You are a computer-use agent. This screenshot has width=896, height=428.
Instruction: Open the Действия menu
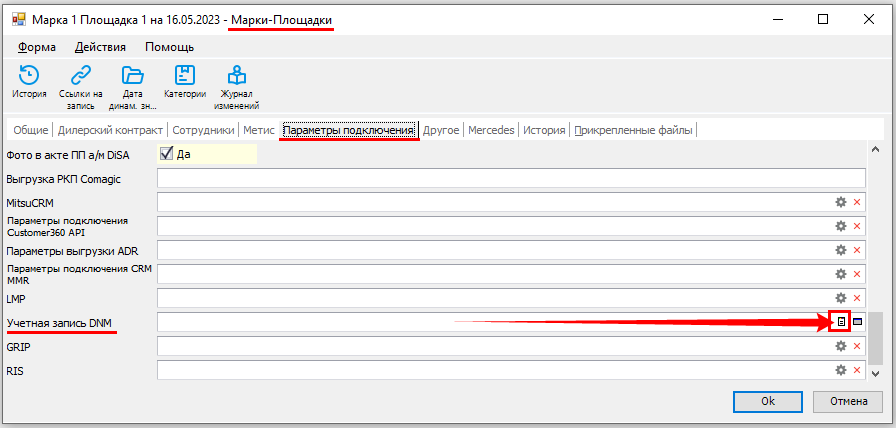click(x=100, y=47)
